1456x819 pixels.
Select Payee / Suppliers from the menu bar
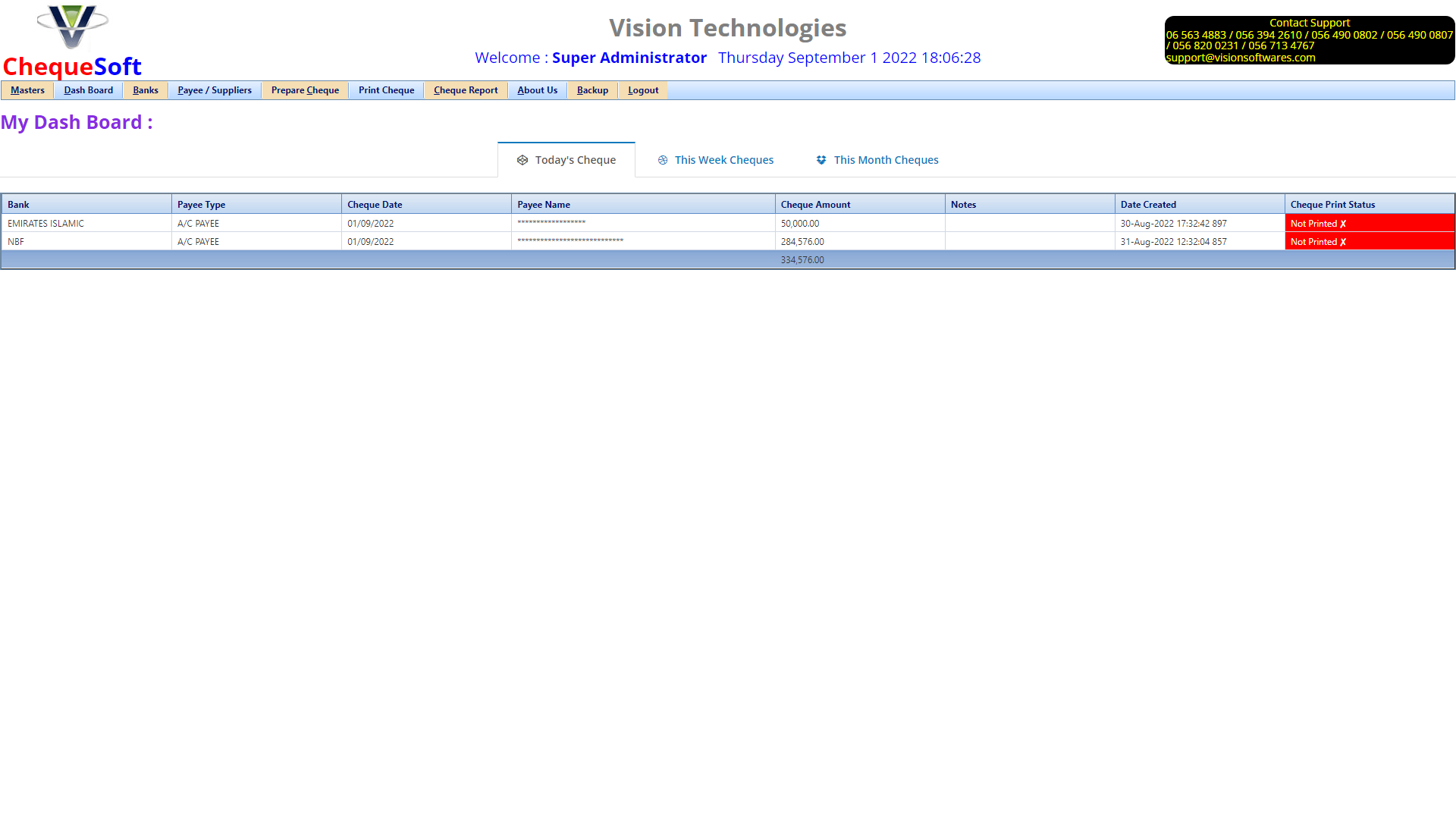point(215,90)
